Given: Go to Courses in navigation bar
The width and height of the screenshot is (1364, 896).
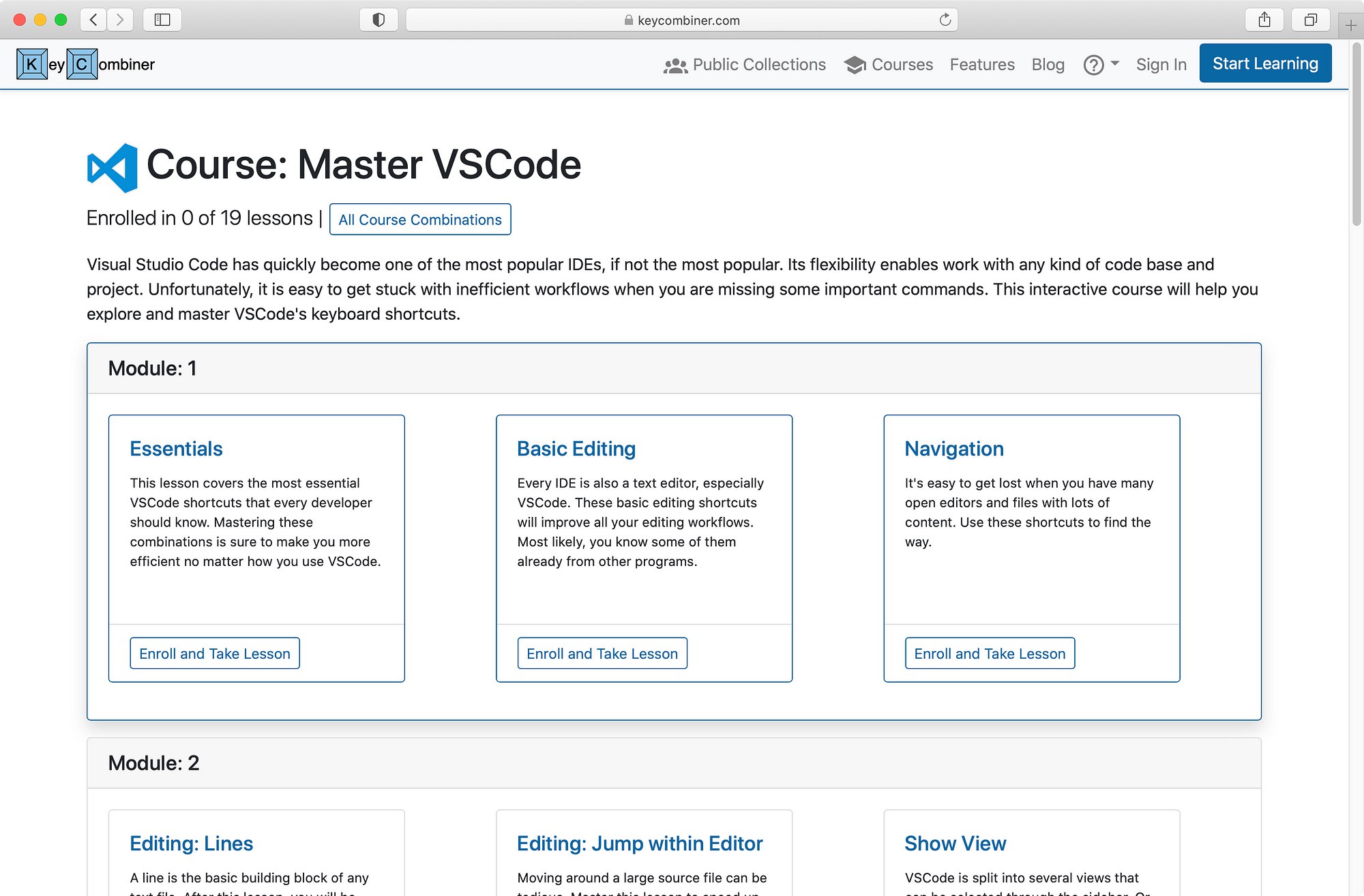Looking at the screenshot, I should 889,65.
